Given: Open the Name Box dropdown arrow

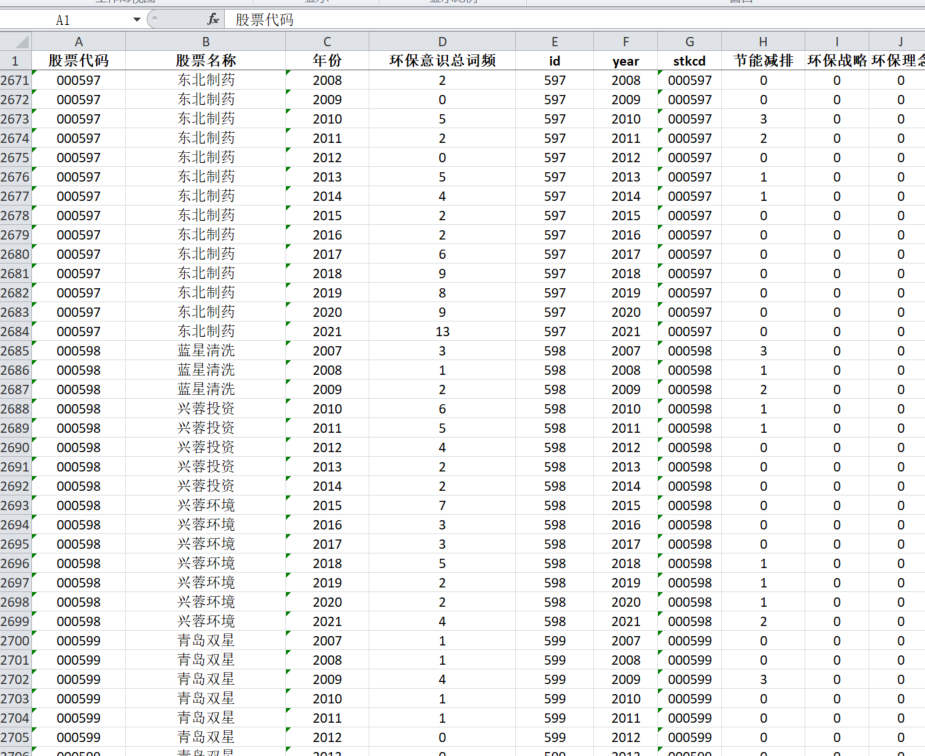Looking at the screenshot, I should pyautogui.click(x=136, y=19).
